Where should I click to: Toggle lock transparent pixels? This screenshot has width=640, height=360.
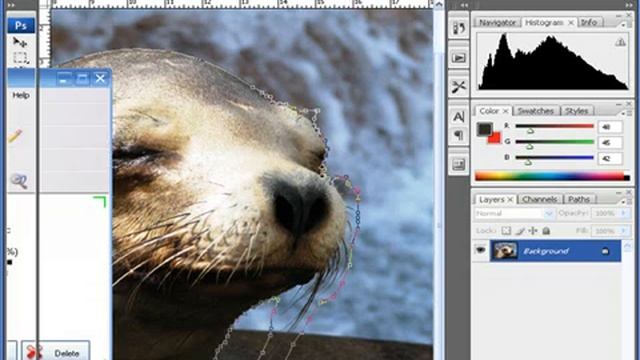(x=506, y=231)
